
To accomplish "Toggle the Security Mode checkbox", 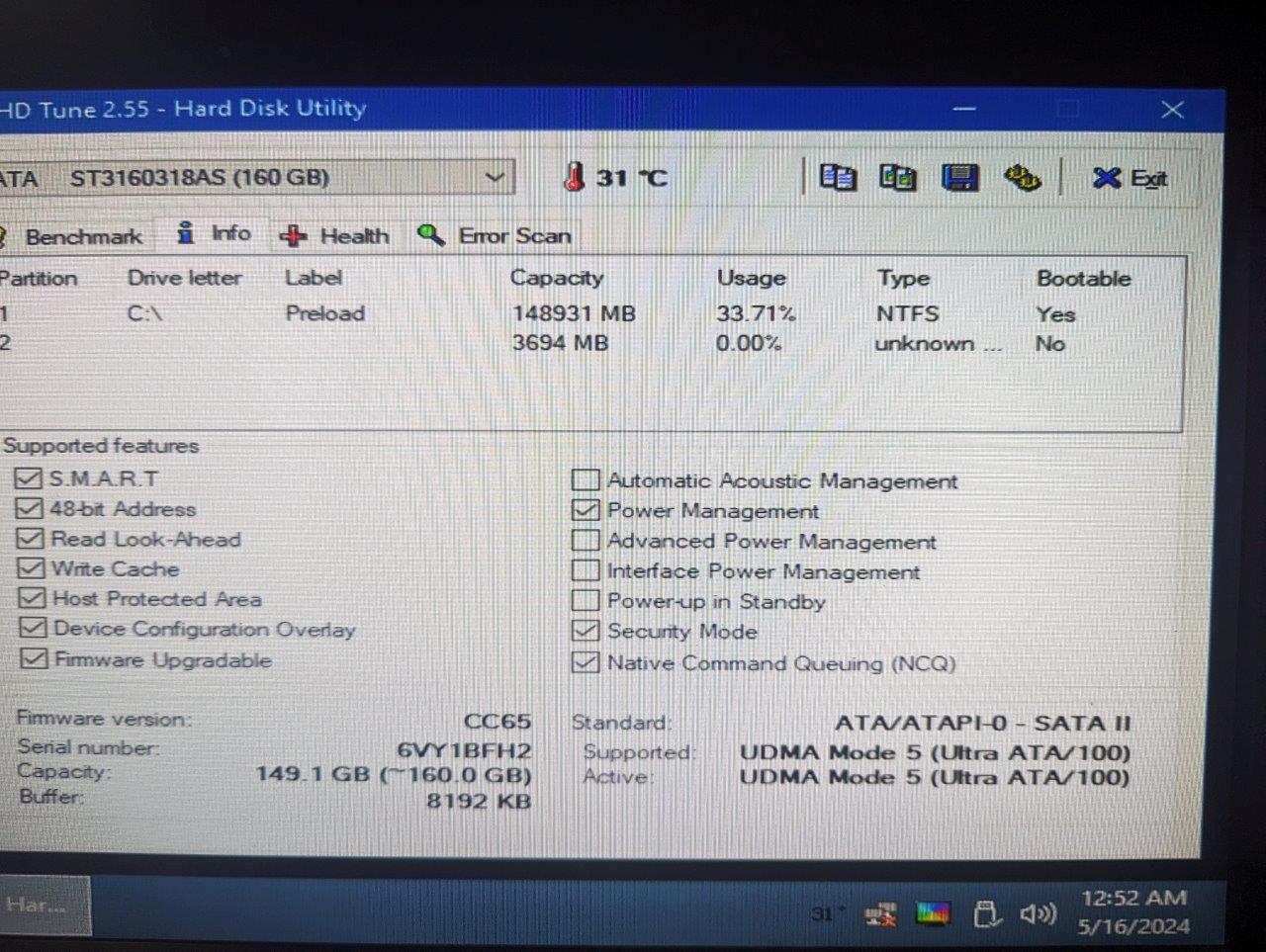I will 586,631.
